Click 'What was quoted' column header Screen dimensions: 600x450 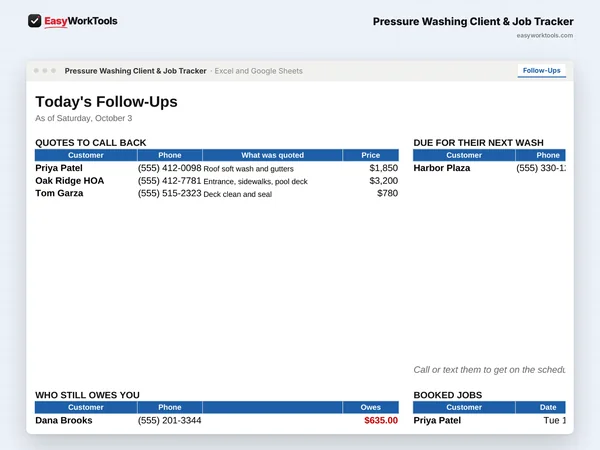click(x=272, y=155)
